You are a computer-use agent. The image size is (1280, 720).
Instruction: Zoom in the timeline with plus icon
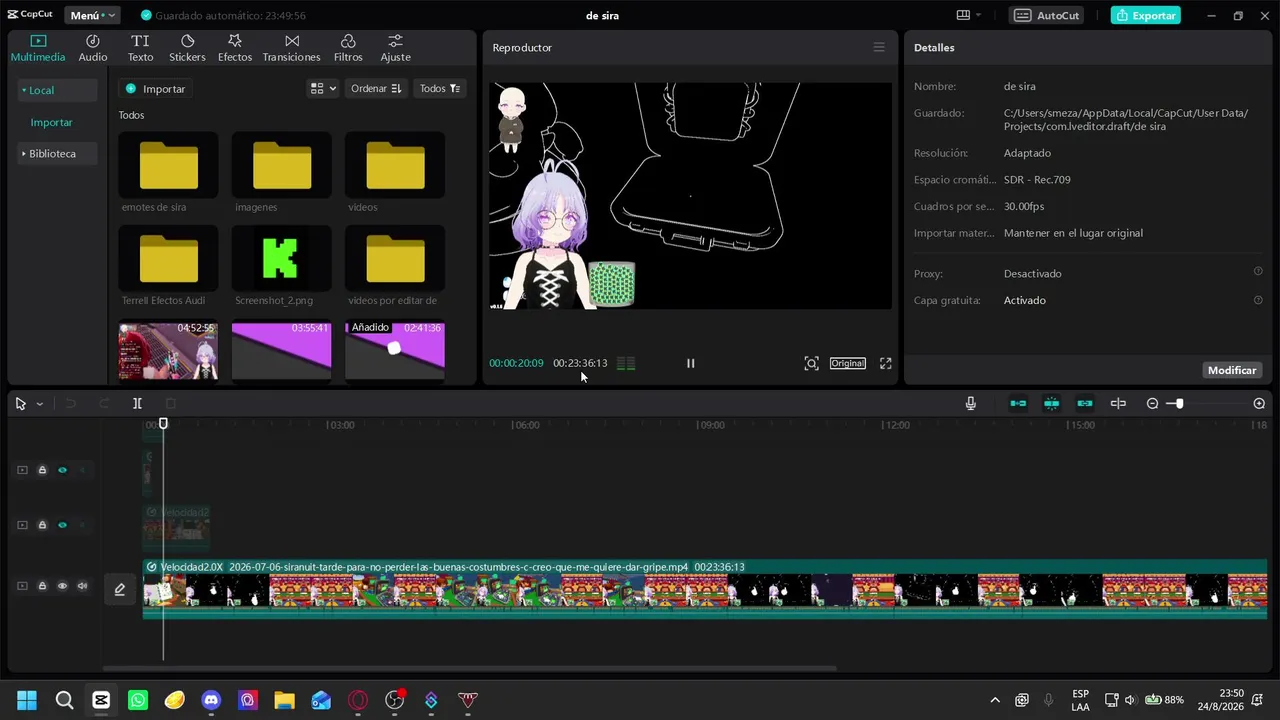pos(1259,403)
